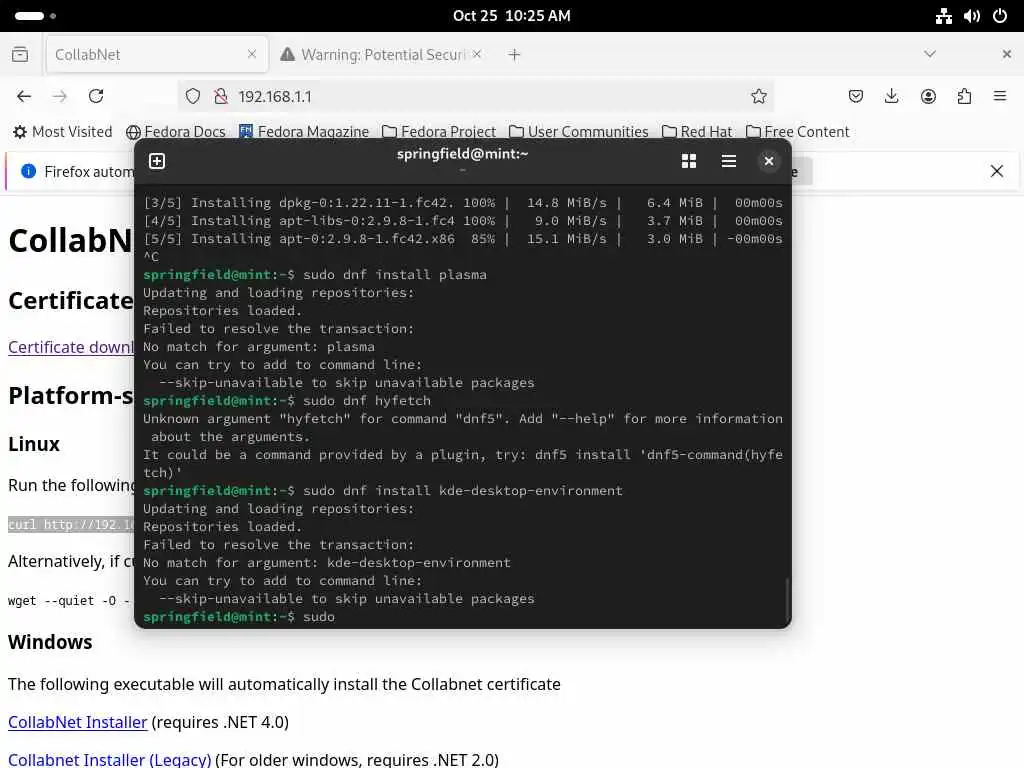Screen dimensions: 1024x768
Task: Open the Most Visited bookmarks
Action: 63,132
